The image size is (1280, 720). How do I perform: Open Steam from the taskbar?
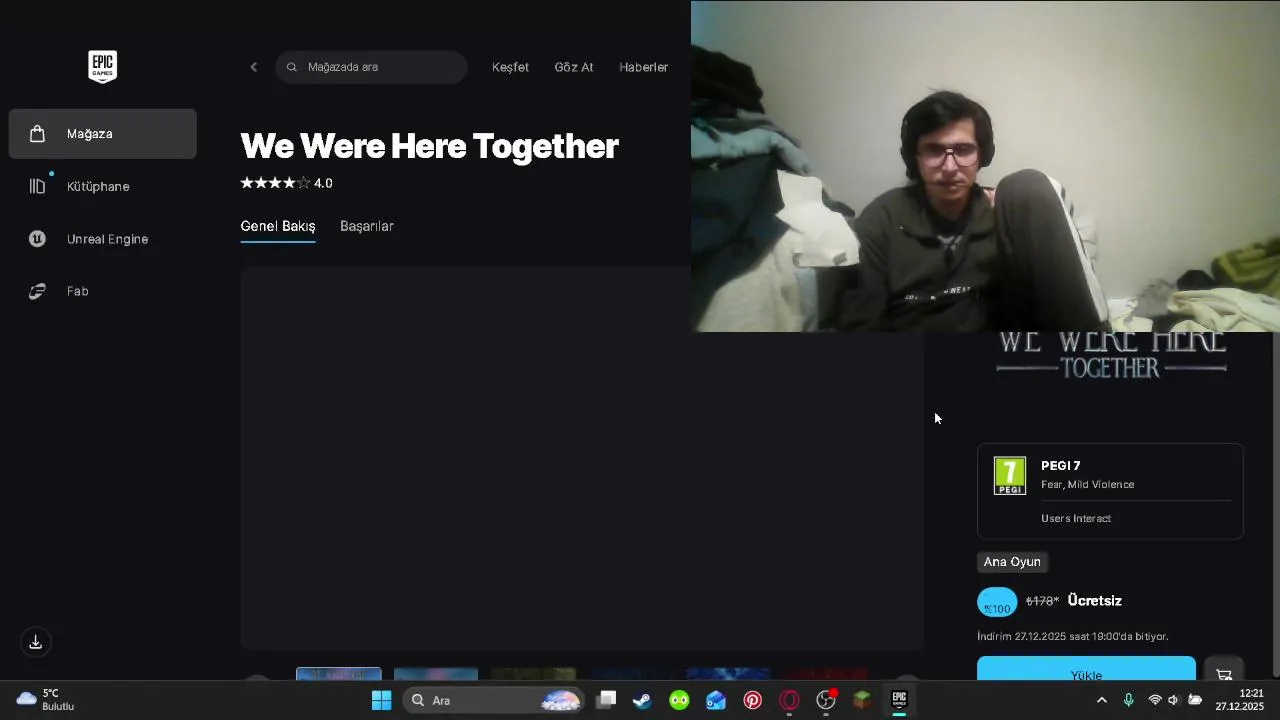click(x=642, y=700)
